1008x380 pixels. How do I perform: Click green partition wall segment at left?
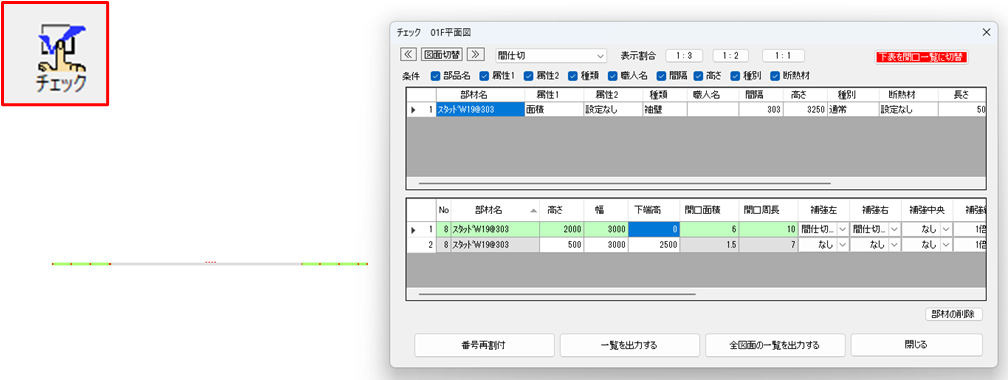pos(81,264)
